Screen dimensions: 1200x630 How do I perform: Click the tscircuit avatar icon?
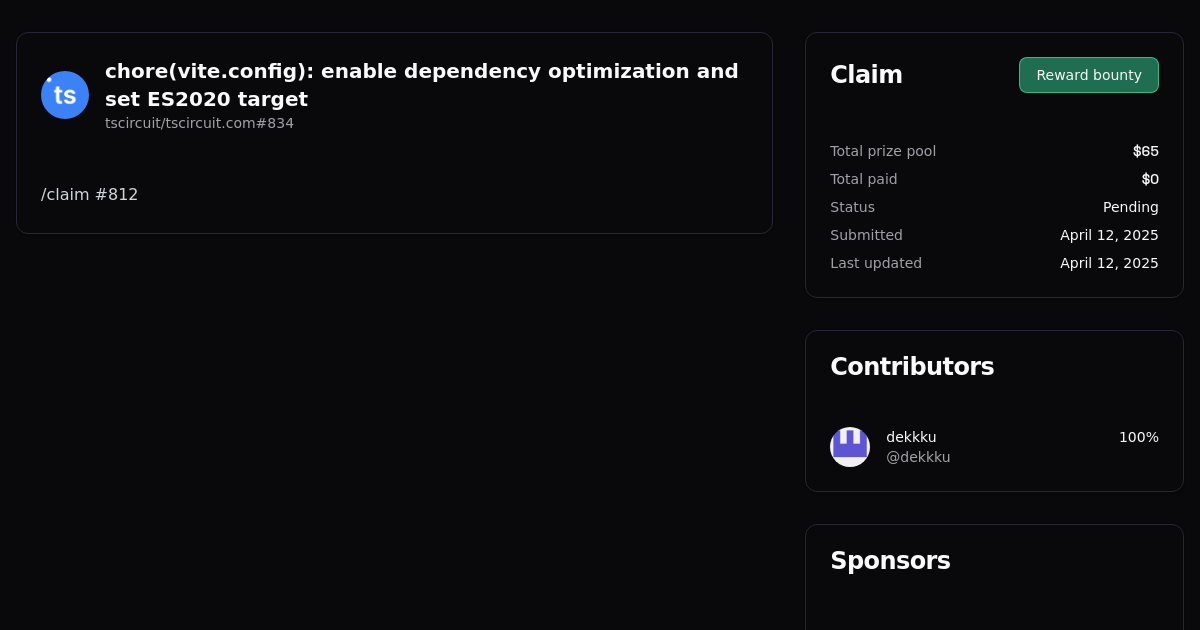[x=64, y=94]
